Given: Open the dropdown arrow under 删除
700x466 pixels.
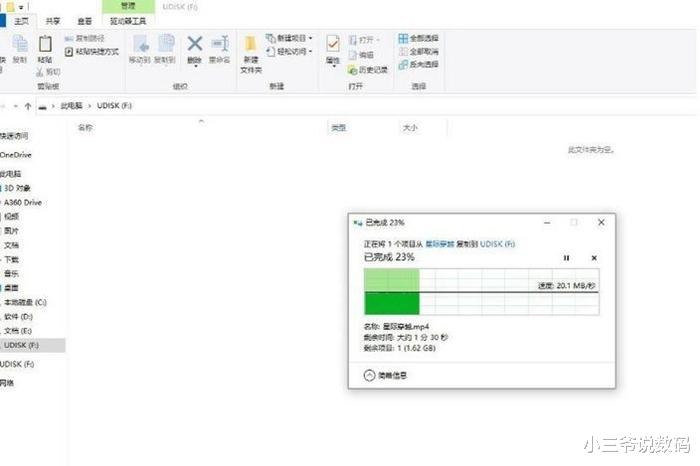Looking at the screenshot, I should [195, 66].
